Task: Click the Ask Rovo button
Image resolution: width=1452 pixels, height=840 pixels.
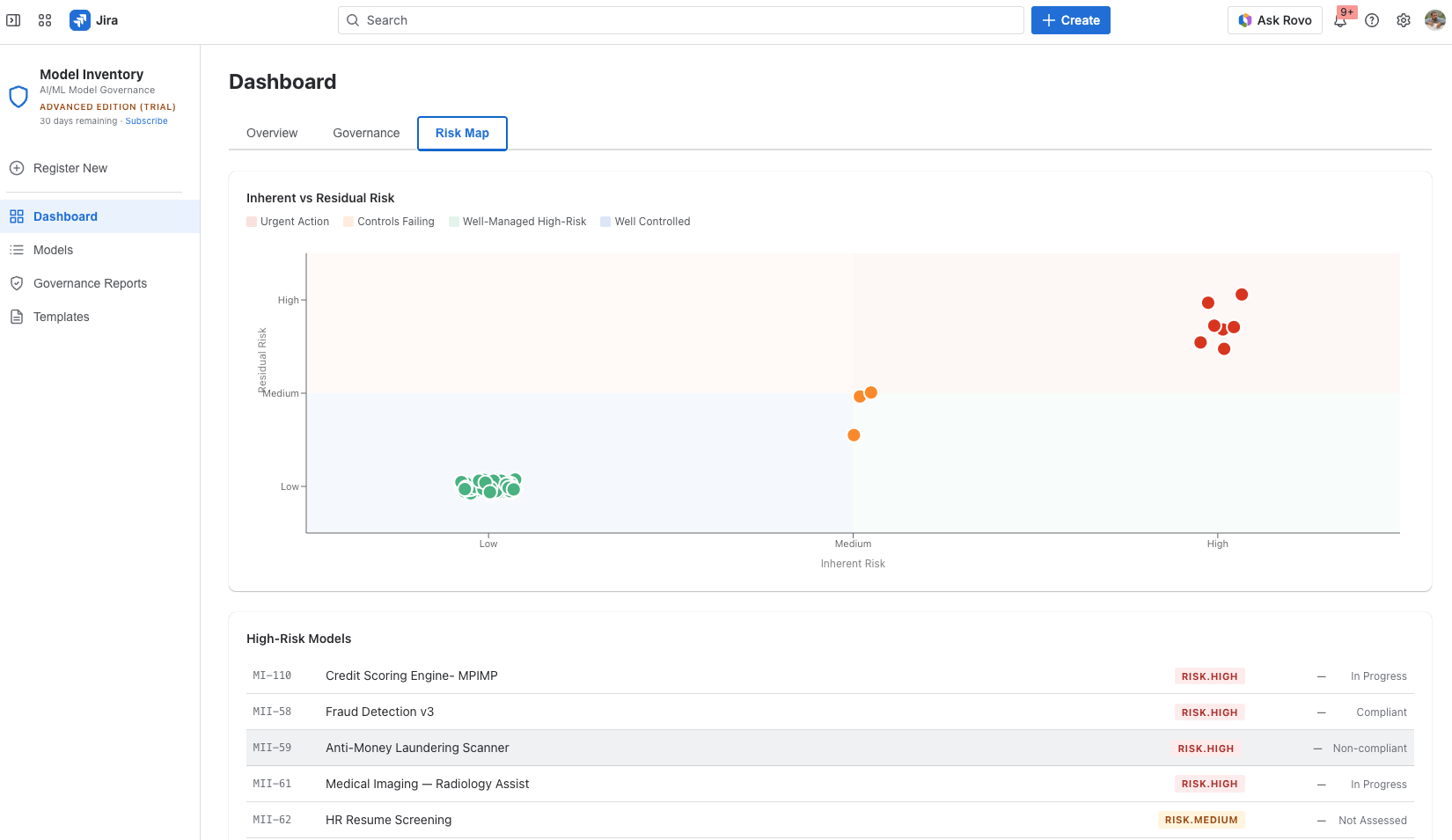Action: pyautogui.click(x=1274, y=20)
